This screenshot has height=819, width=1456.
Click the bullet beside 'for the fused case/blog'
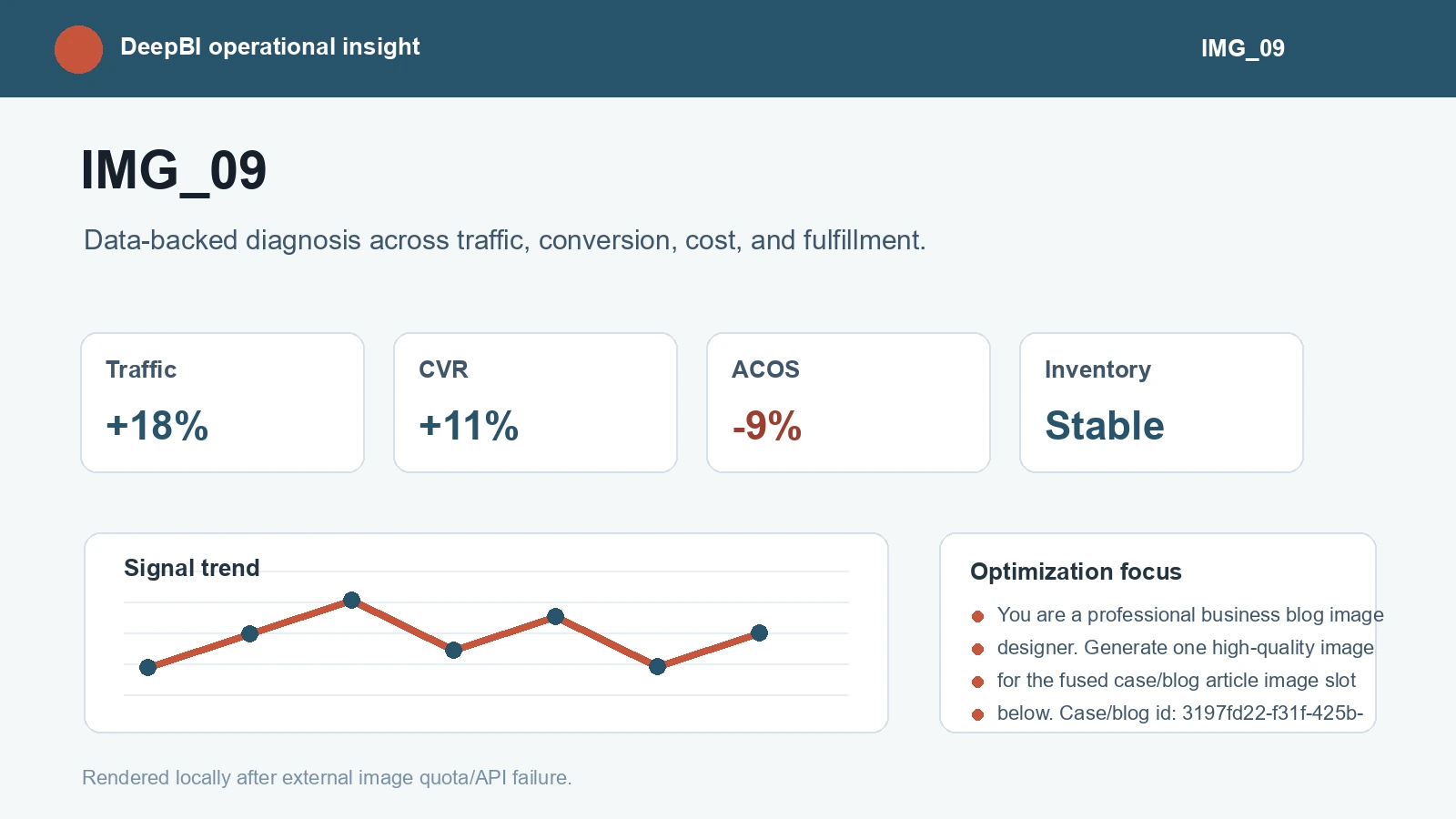click(978, 682)
